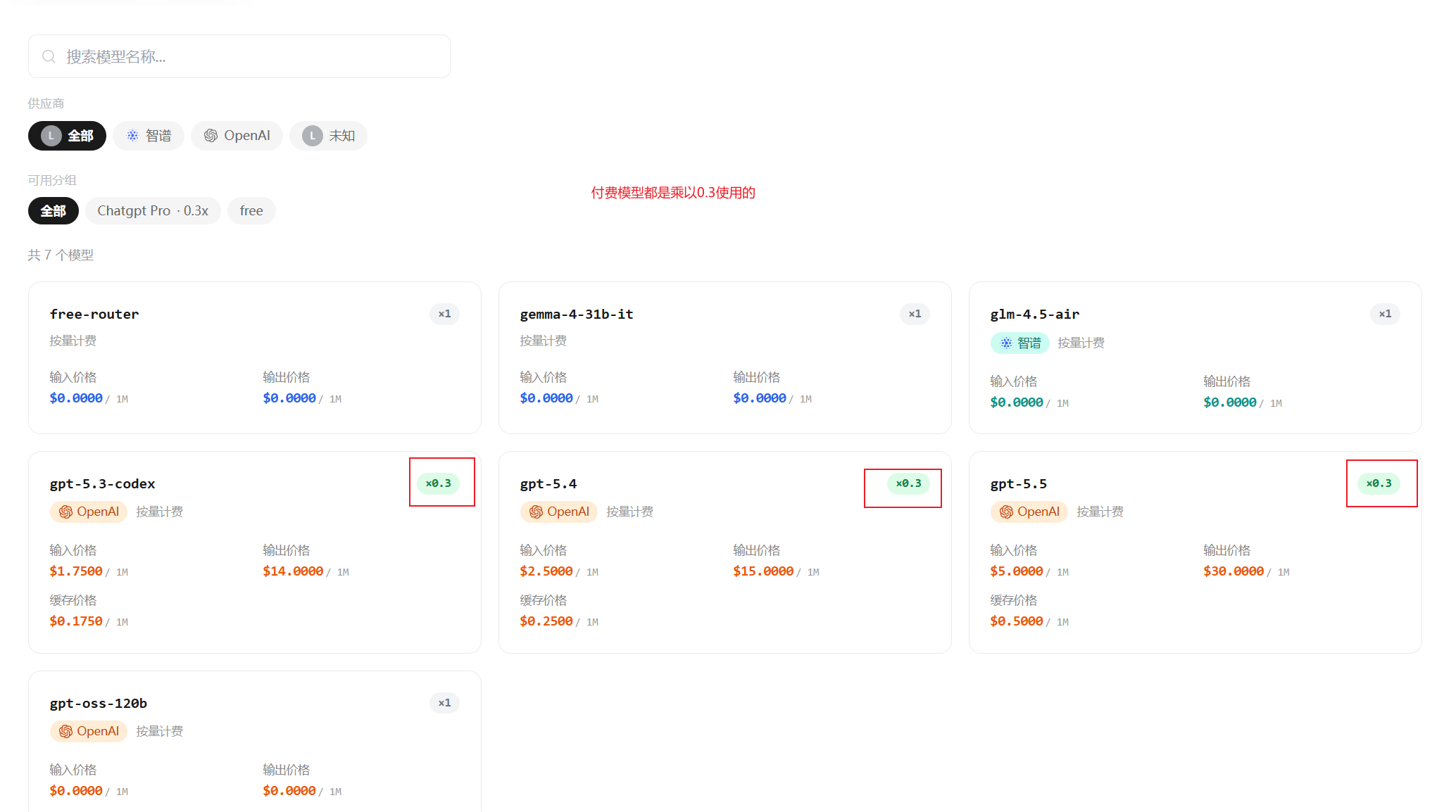This screenshot has height=812, width=1456.
Task: Click gpt-5.4 input price $2.5000
Action: click(x=546, y=571)
